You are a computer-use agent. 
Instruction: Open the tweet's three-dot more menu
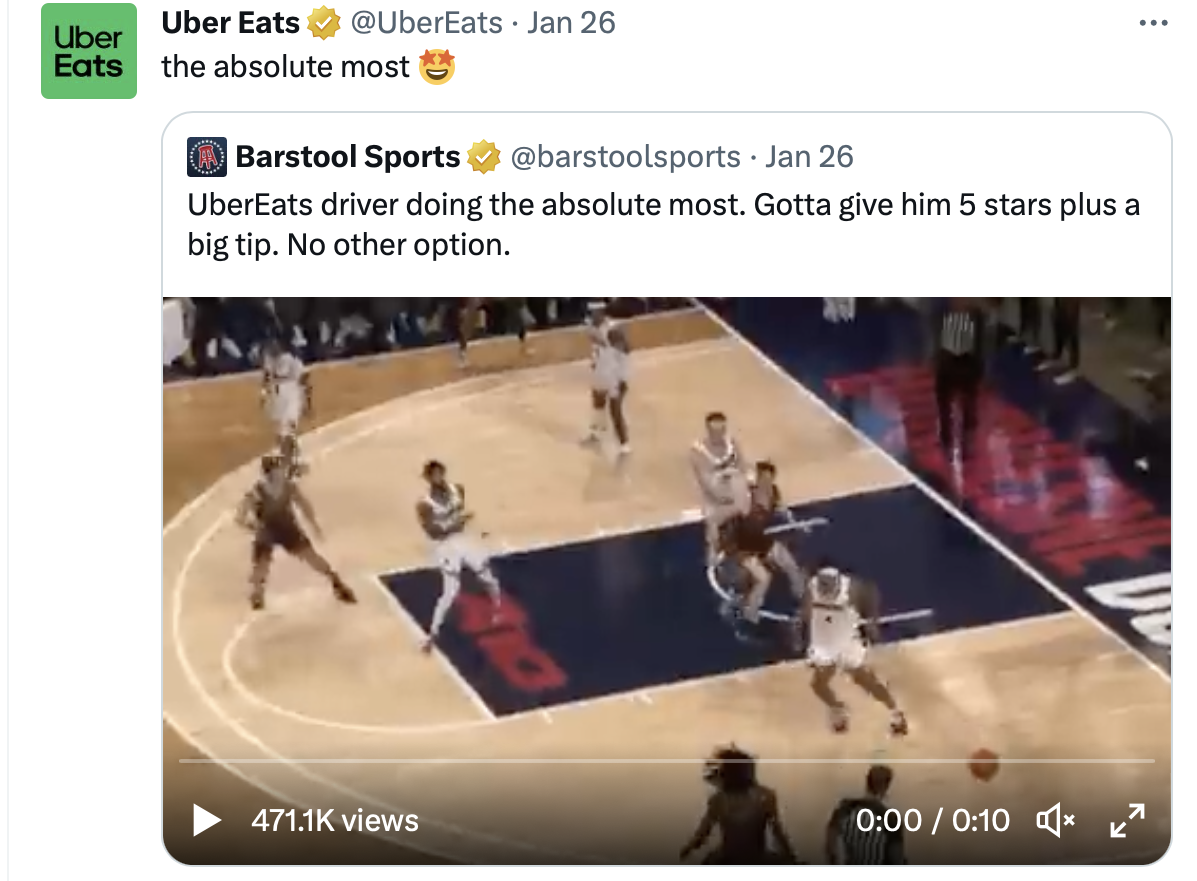[1153, 23]
